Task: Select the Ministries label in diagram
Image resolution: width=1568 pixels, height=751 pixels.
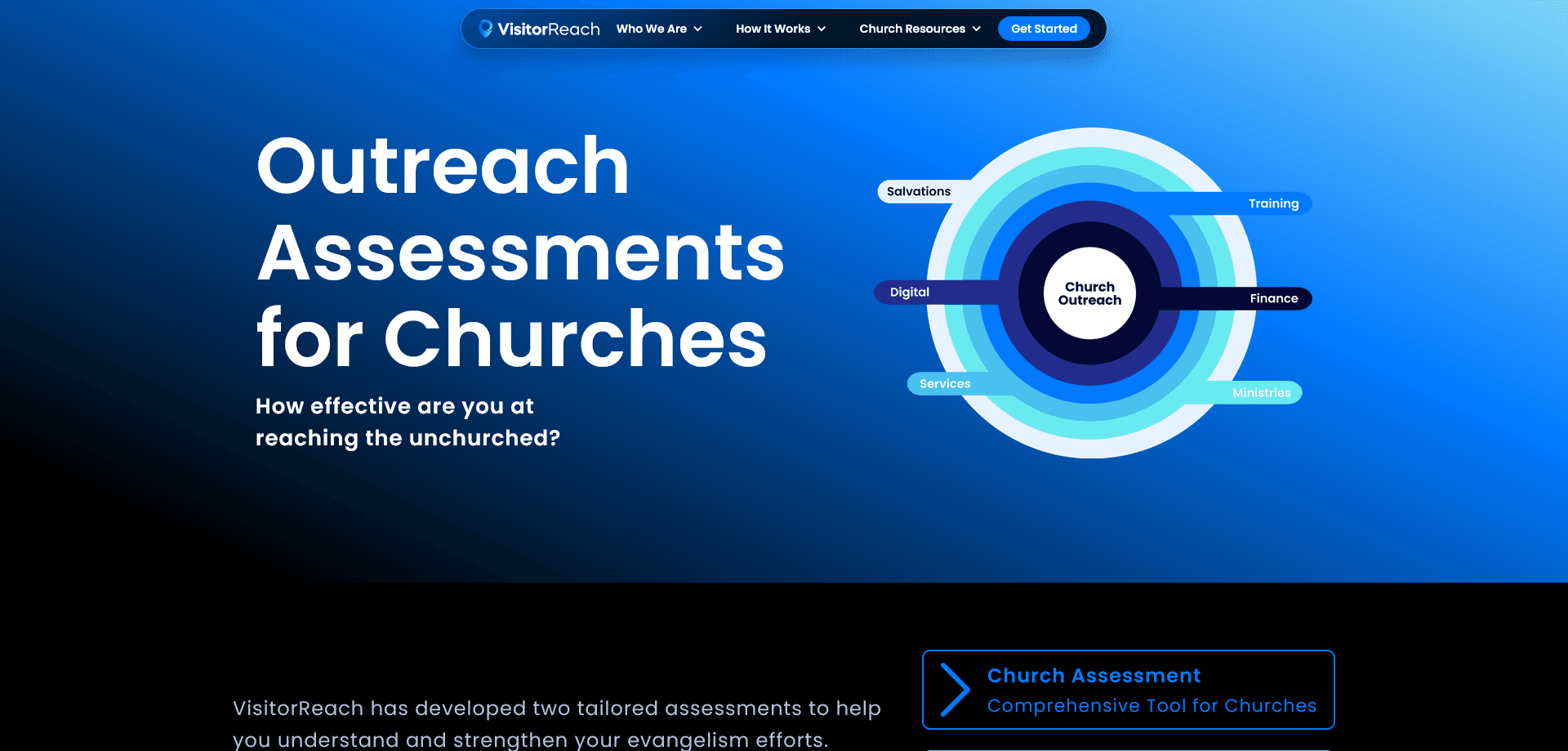Action: point(1261,392)
